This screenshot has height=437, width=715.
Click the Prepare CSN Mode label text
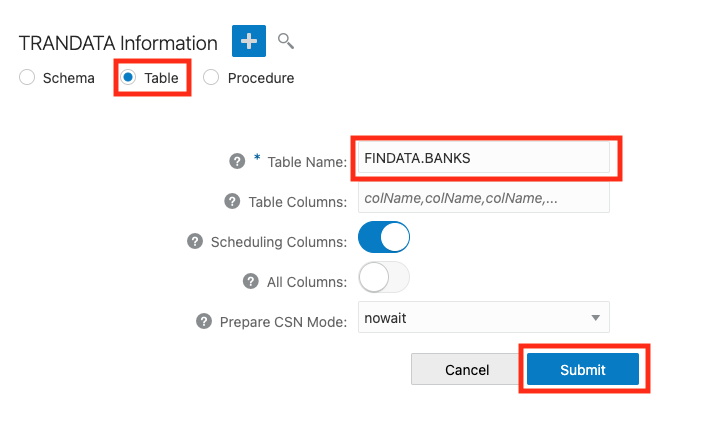click(283, 321)
